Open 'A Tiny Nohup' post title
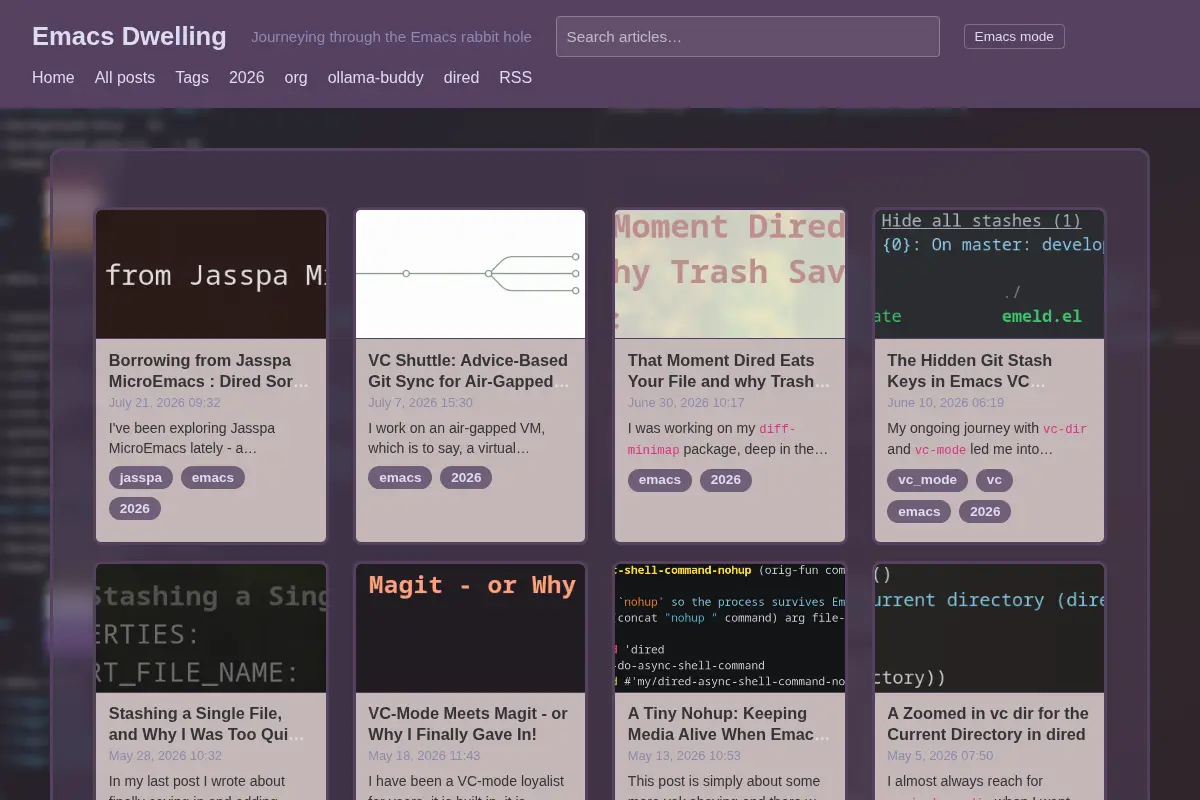The width and height of the screenshot is (1200, 800). point(729,724)
